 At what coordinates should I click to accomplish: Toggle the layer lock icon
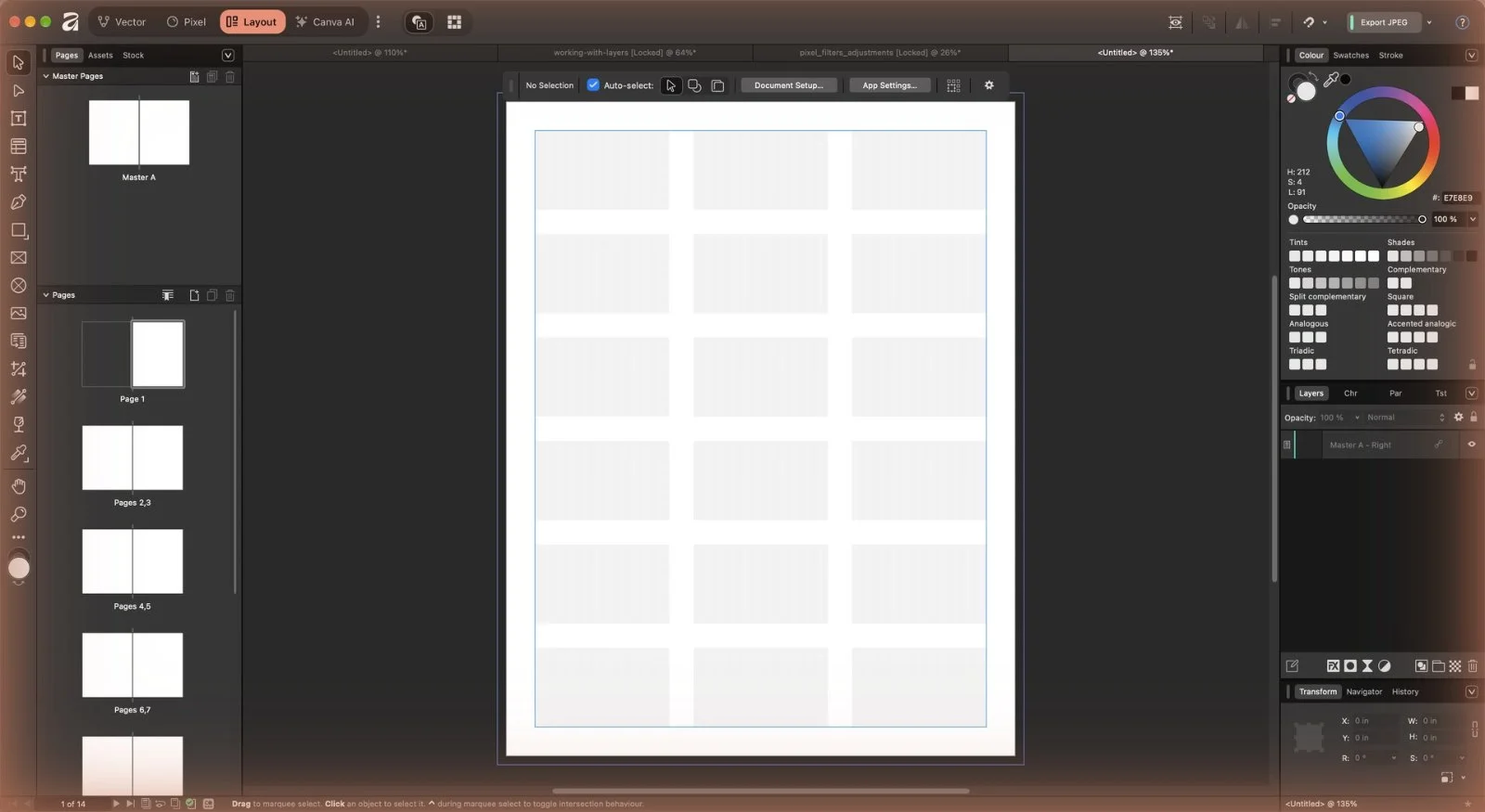[x=1473, y=418]
